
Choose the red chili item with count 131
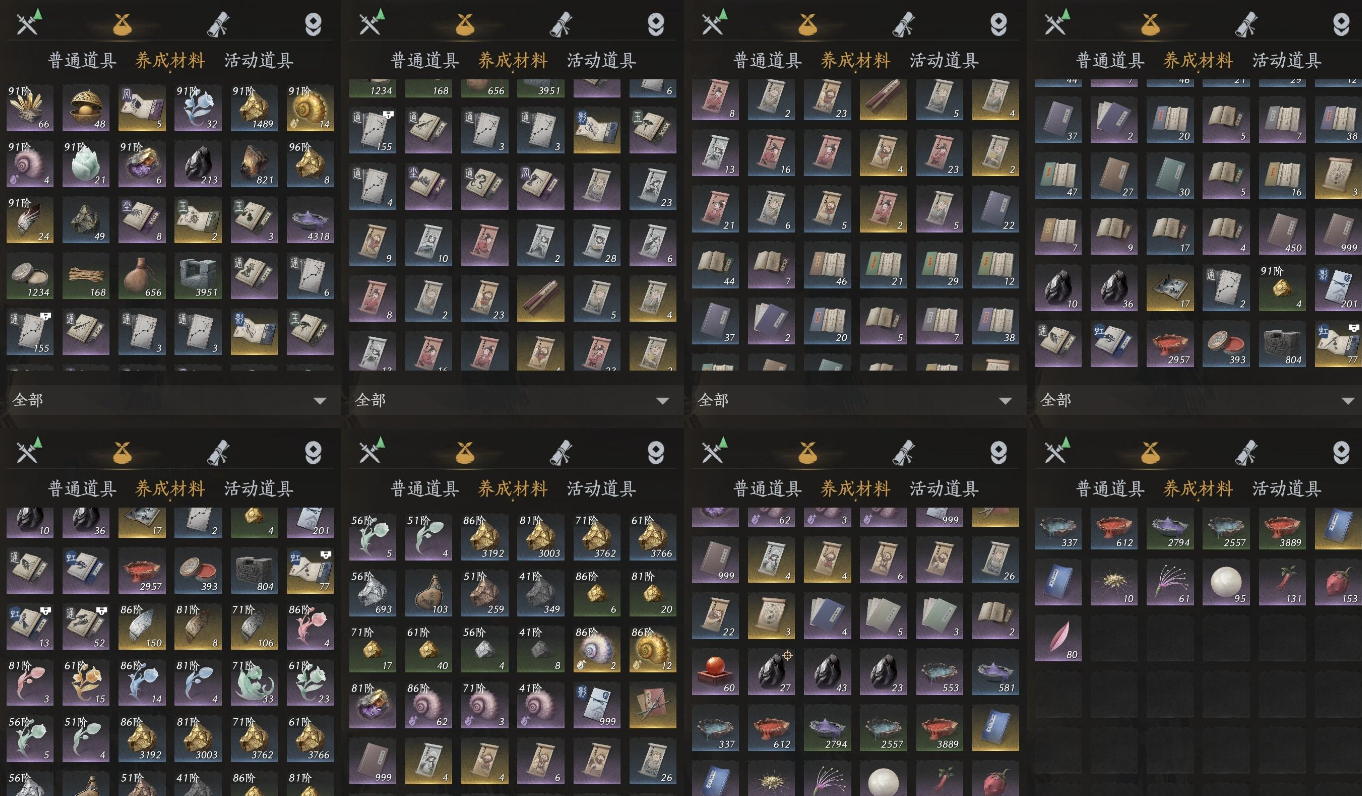point(1283,582)
